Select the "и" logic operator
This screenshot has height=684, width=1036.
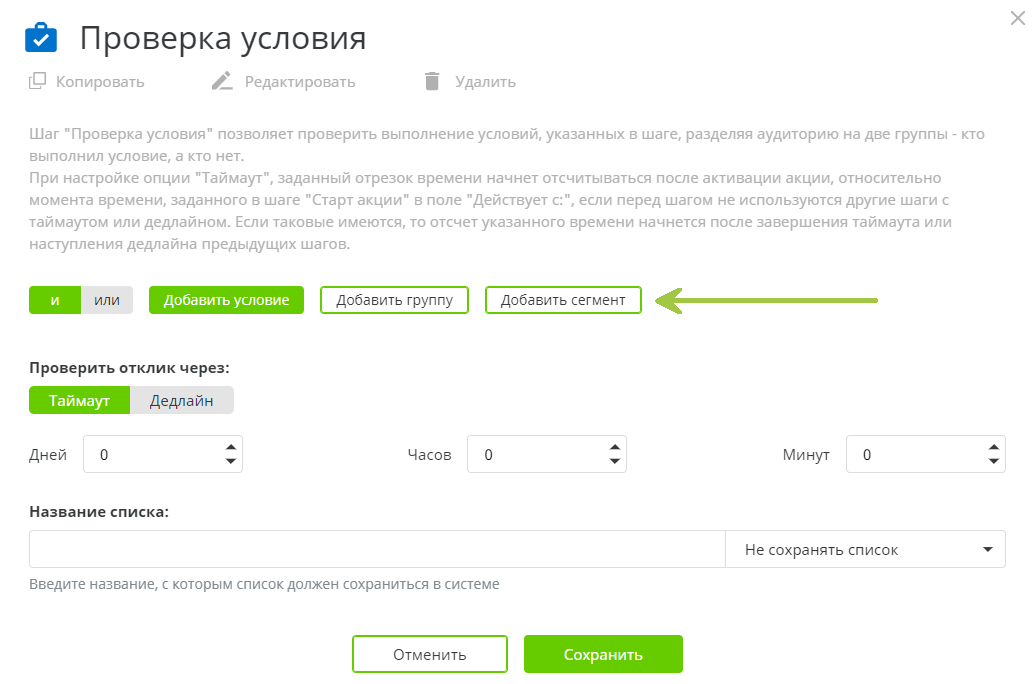pos(55,299)
